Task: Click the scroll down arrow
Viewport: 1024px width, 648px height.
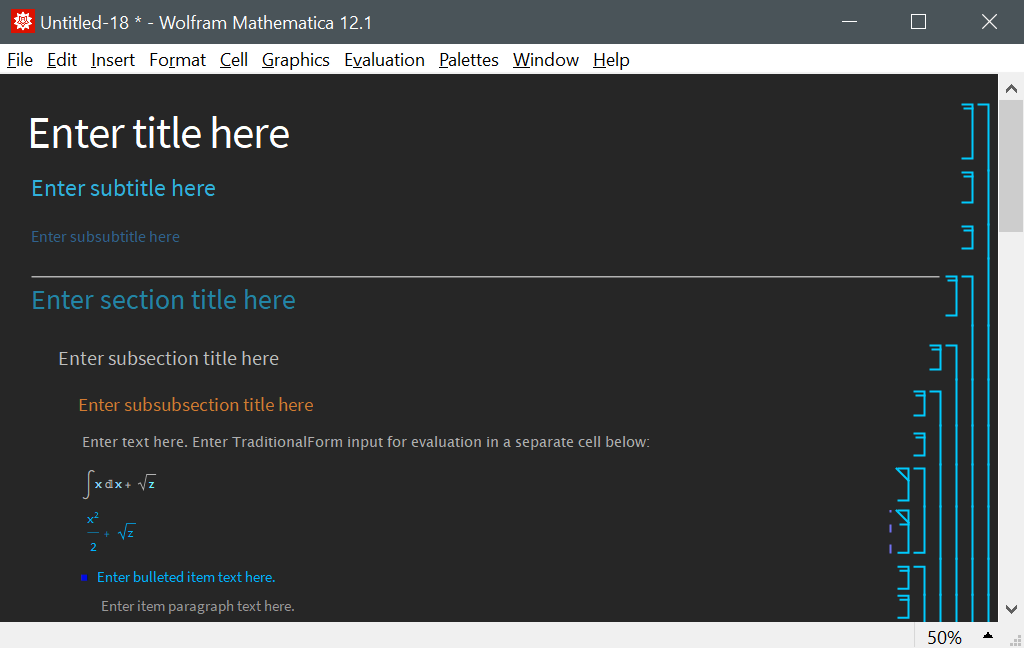Action: 1011,609
